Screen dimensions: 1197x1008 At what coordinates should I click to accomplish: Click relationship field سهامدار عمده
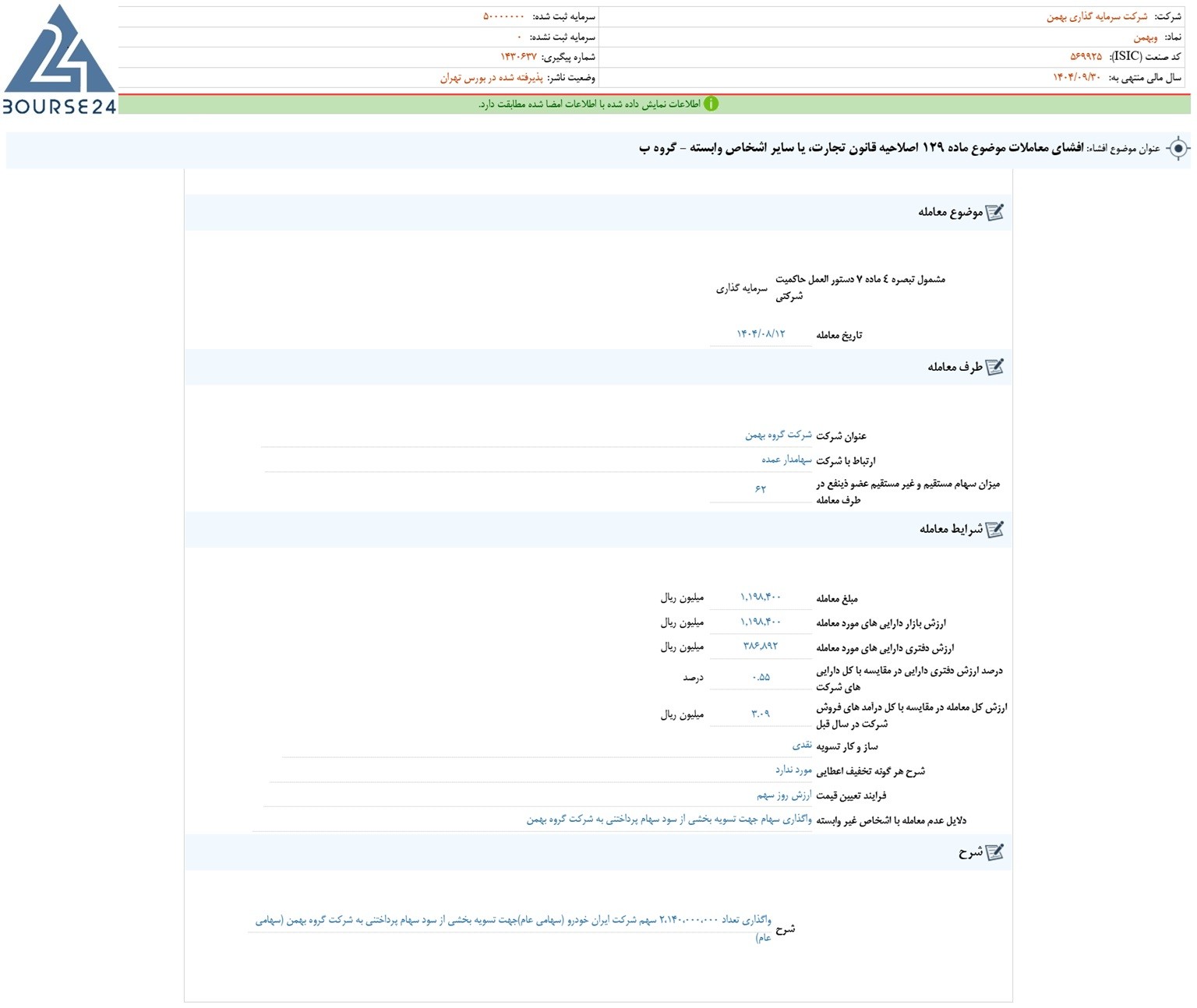coord(786,460)
